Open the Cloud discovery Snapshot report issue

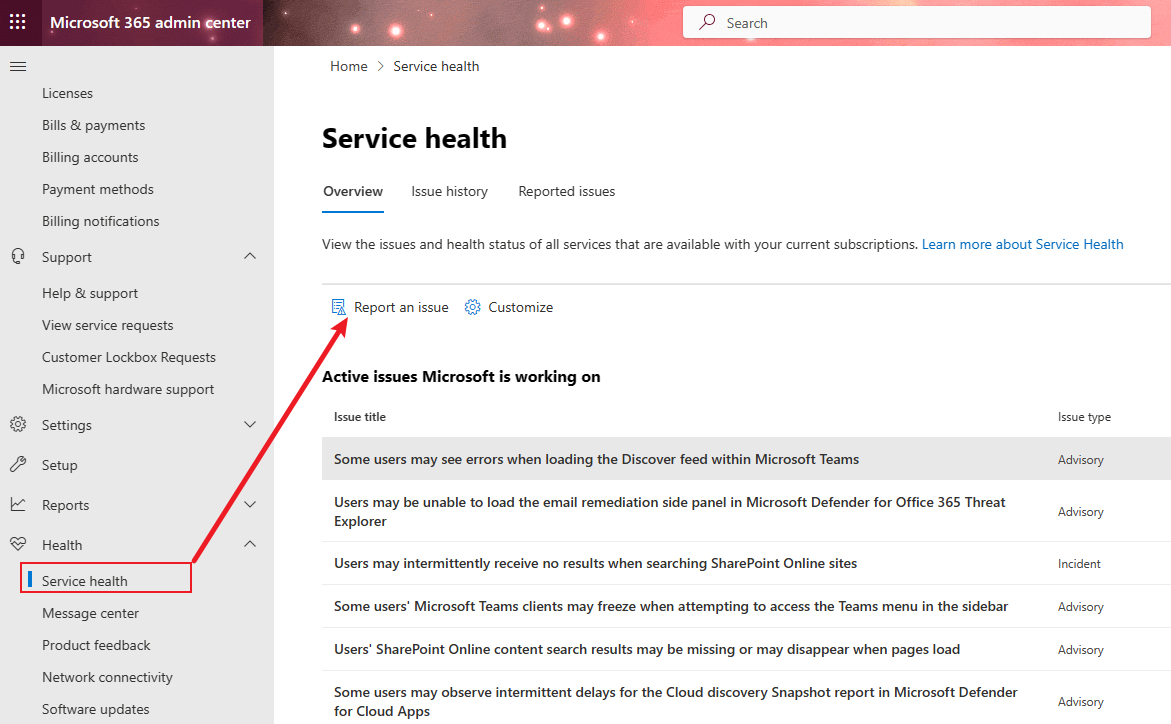[676, 702]
